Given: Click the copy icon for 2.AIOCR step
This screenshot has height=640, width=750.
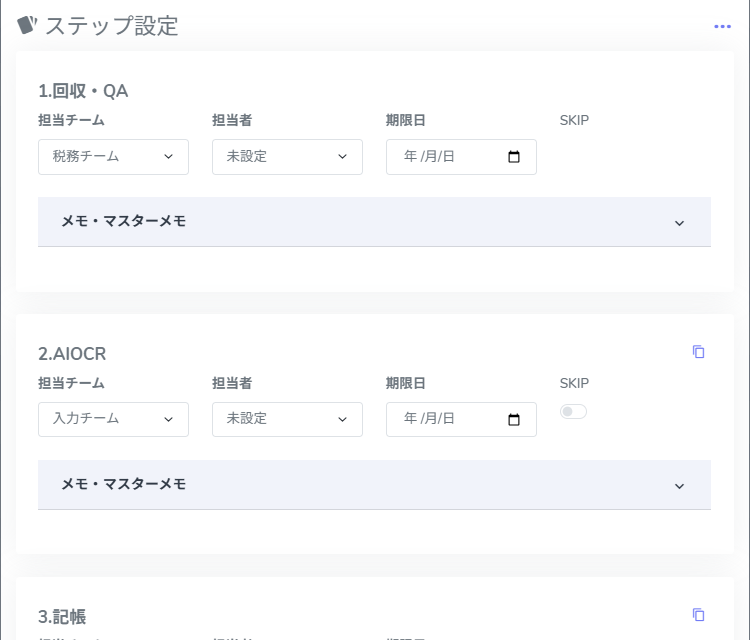Looking at the screenshot, I should 699,352.
